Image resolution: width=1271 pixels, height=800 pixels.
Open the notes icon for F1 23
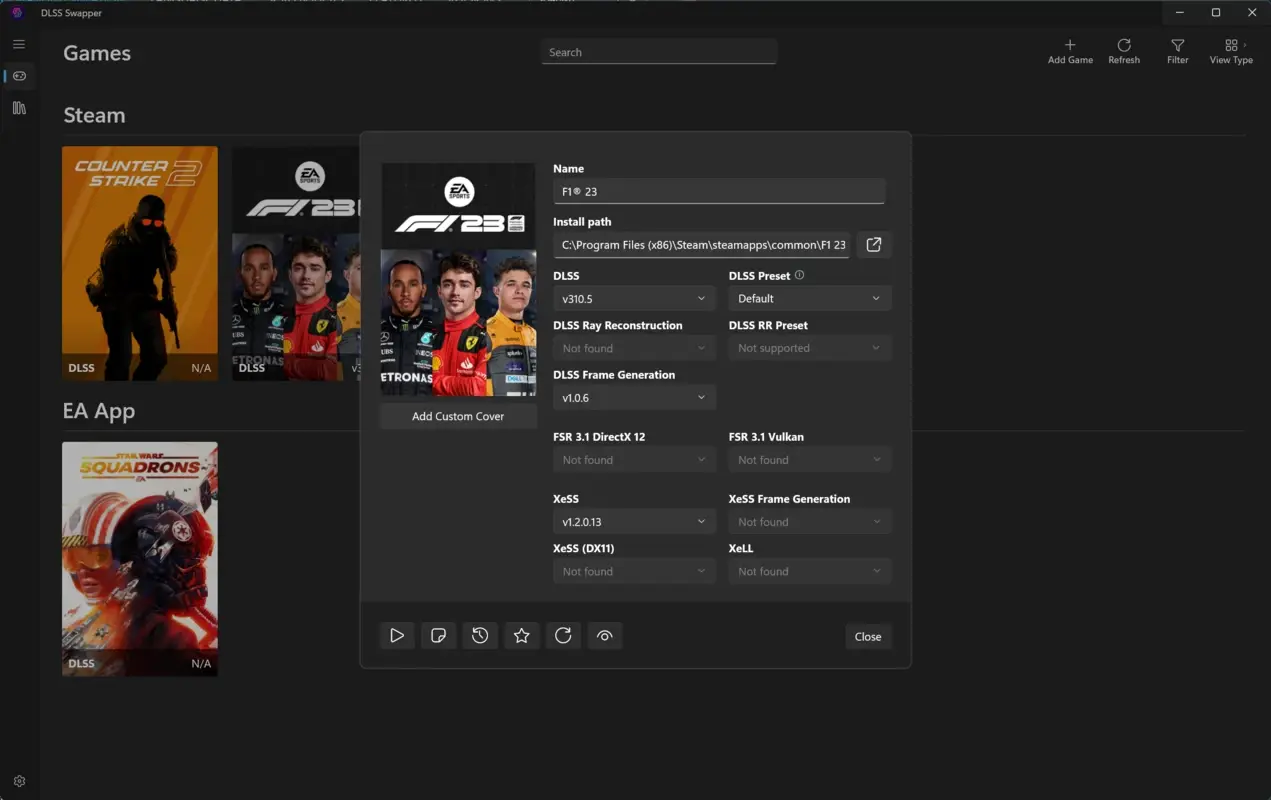(438, 635)
